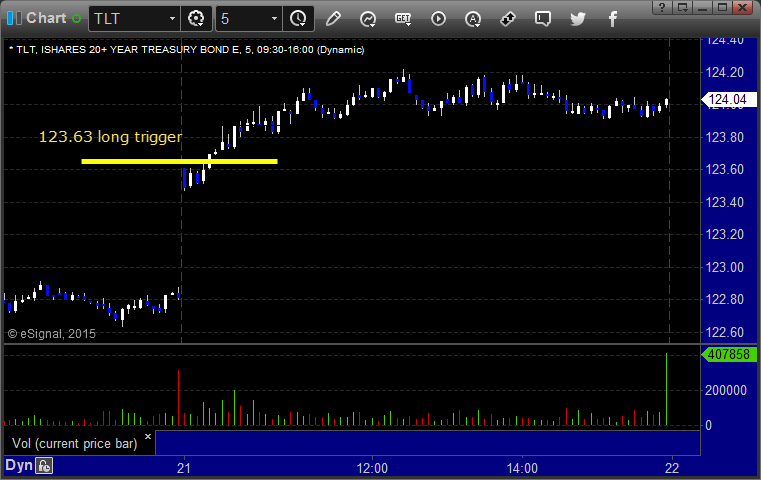Toggle the green symbol link indicator
Viewport: 761px width, 480px height.
(76, 18)
